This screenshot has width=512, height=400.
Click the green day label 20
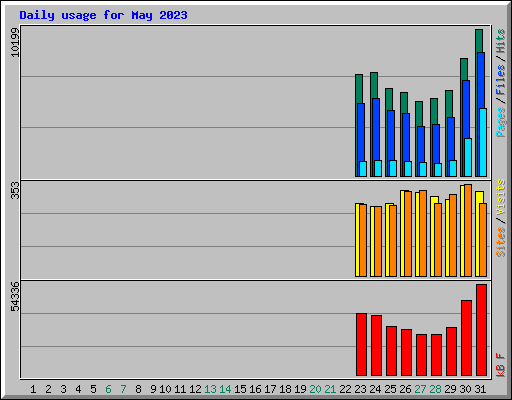pos(315,389)
